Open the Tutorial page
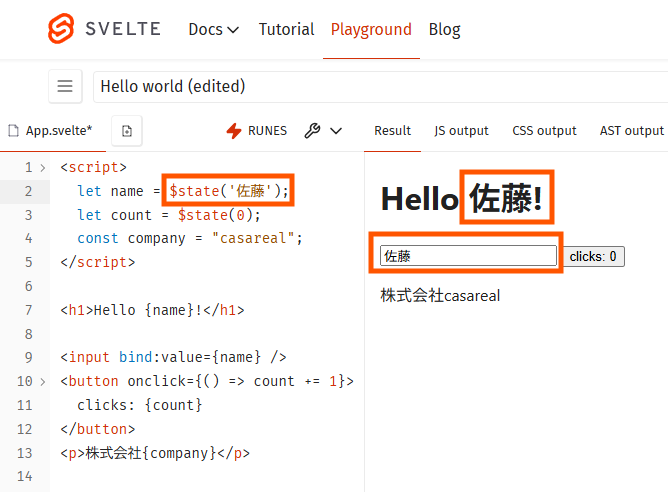The width and height of the screenshot is (668, 492). [286, 29]
